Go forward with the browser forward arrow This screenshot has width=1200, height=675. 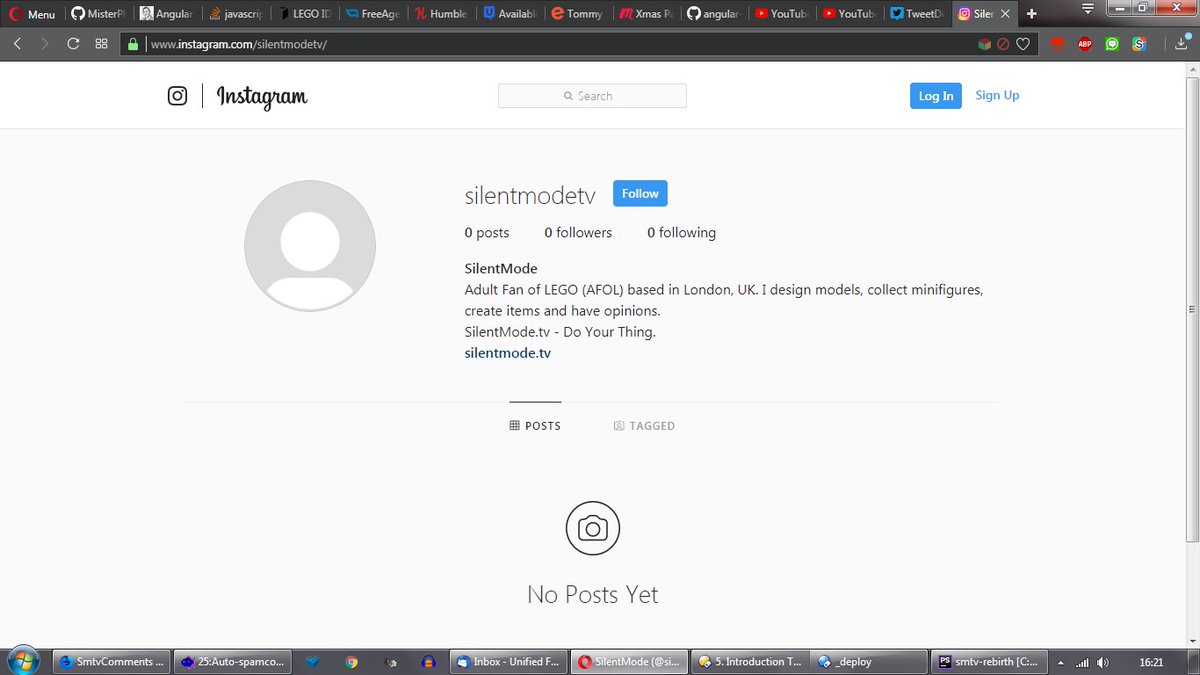pyautogui.click(x=44, y=44)
